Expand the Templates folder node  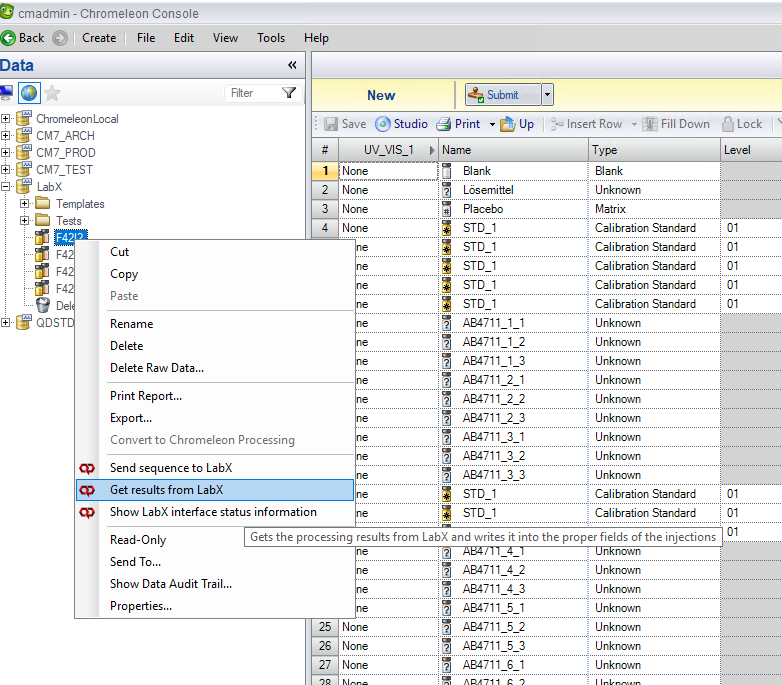(x=24, y=203)
